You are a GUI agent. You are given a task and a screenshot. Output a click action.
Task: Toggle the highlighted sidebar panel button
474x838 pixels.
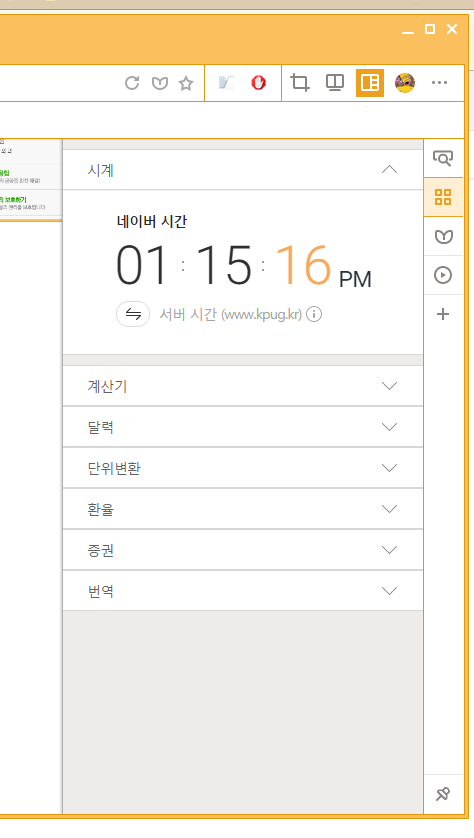(x=370, y=83)
